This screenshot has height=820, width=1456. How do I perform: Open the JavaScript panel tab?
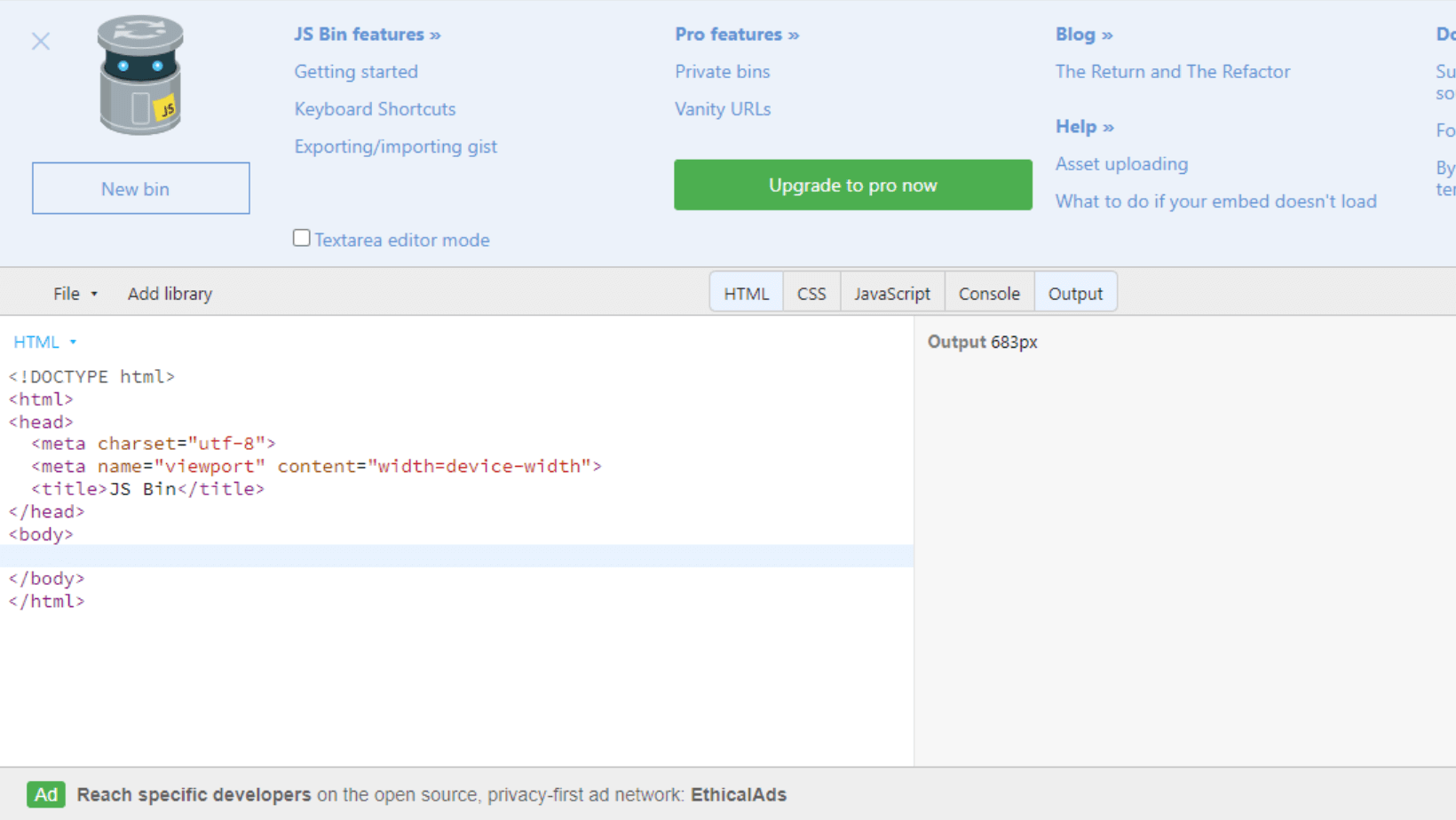tap(891, 292)
